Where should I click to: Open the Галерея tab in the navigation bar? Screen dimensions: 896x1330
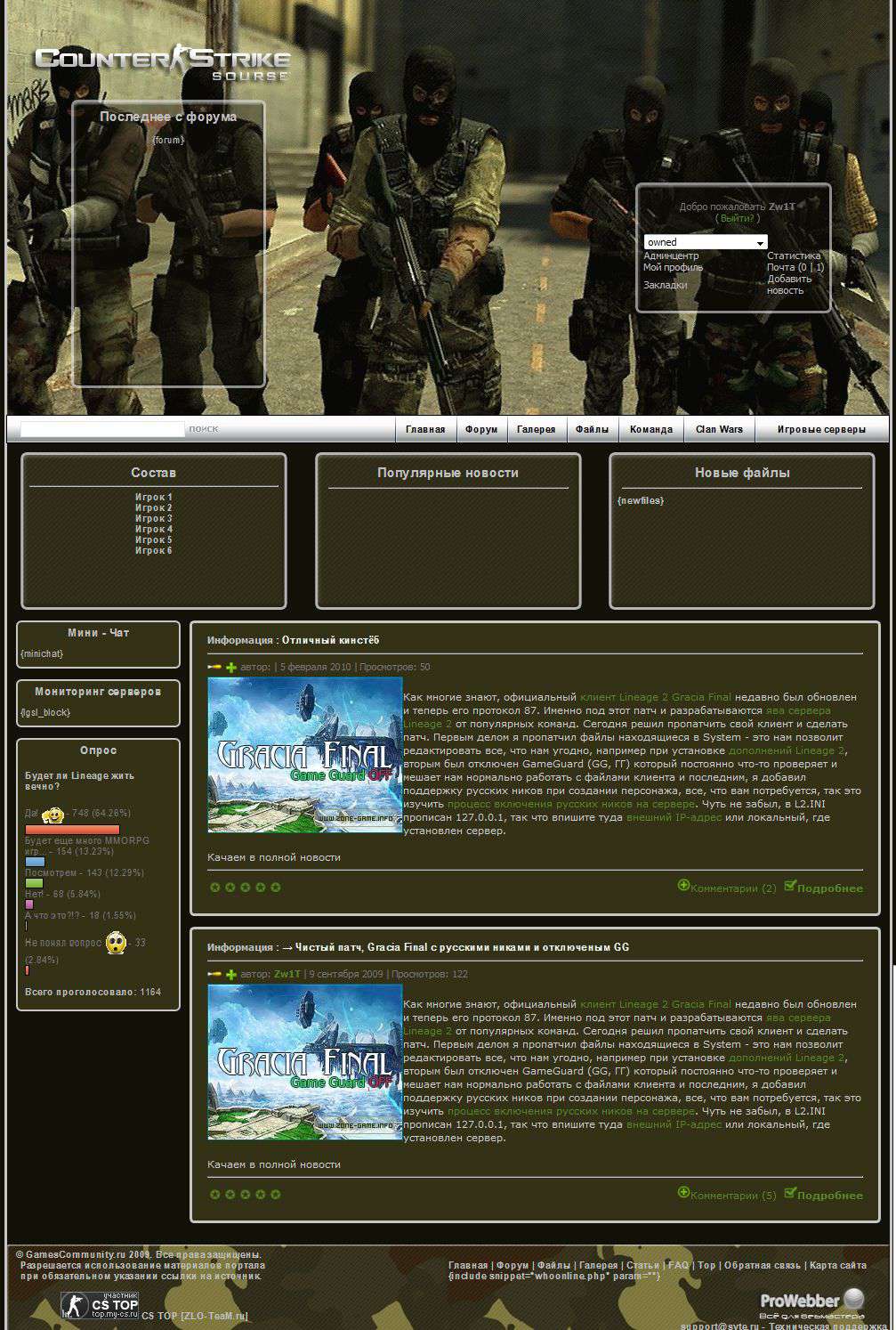pos(537,429)
